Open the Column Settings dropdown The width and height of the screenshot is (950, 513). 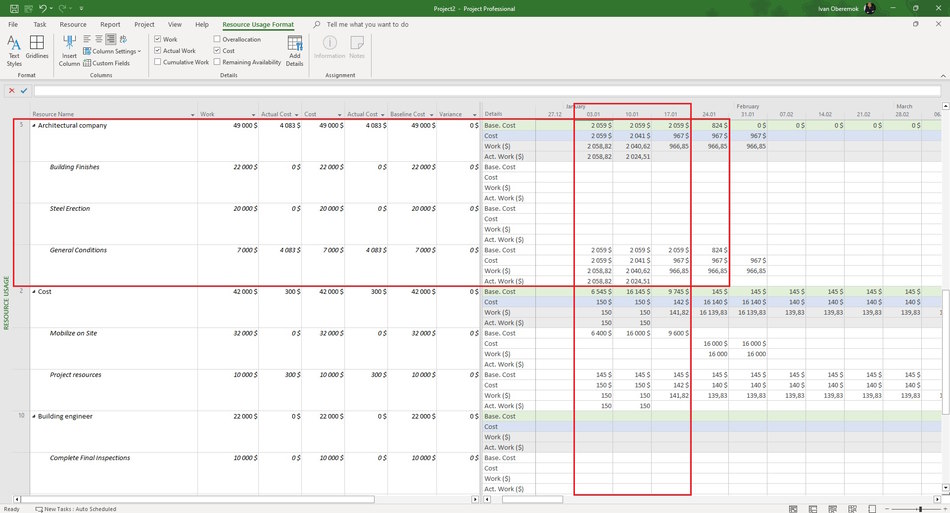112,51
